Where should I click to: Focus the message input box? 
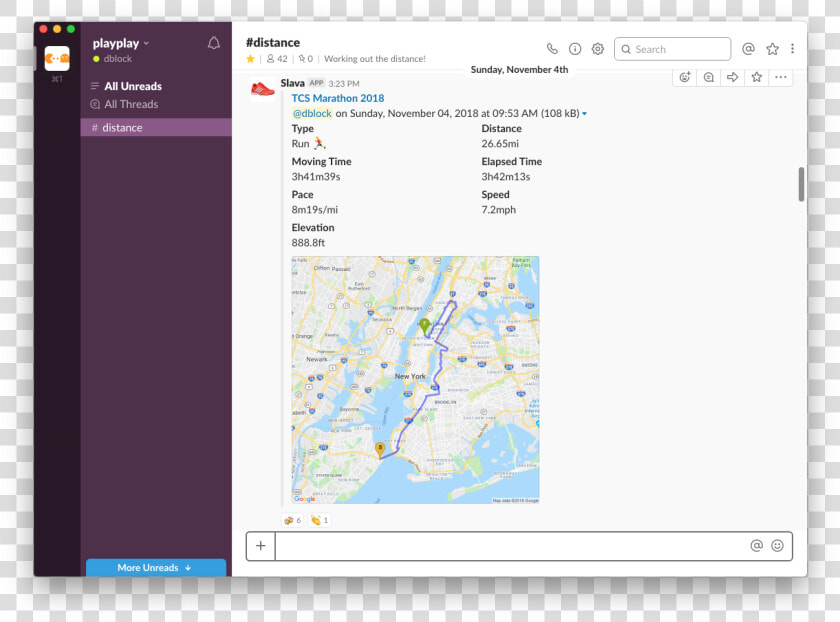(x=509, y=546)
